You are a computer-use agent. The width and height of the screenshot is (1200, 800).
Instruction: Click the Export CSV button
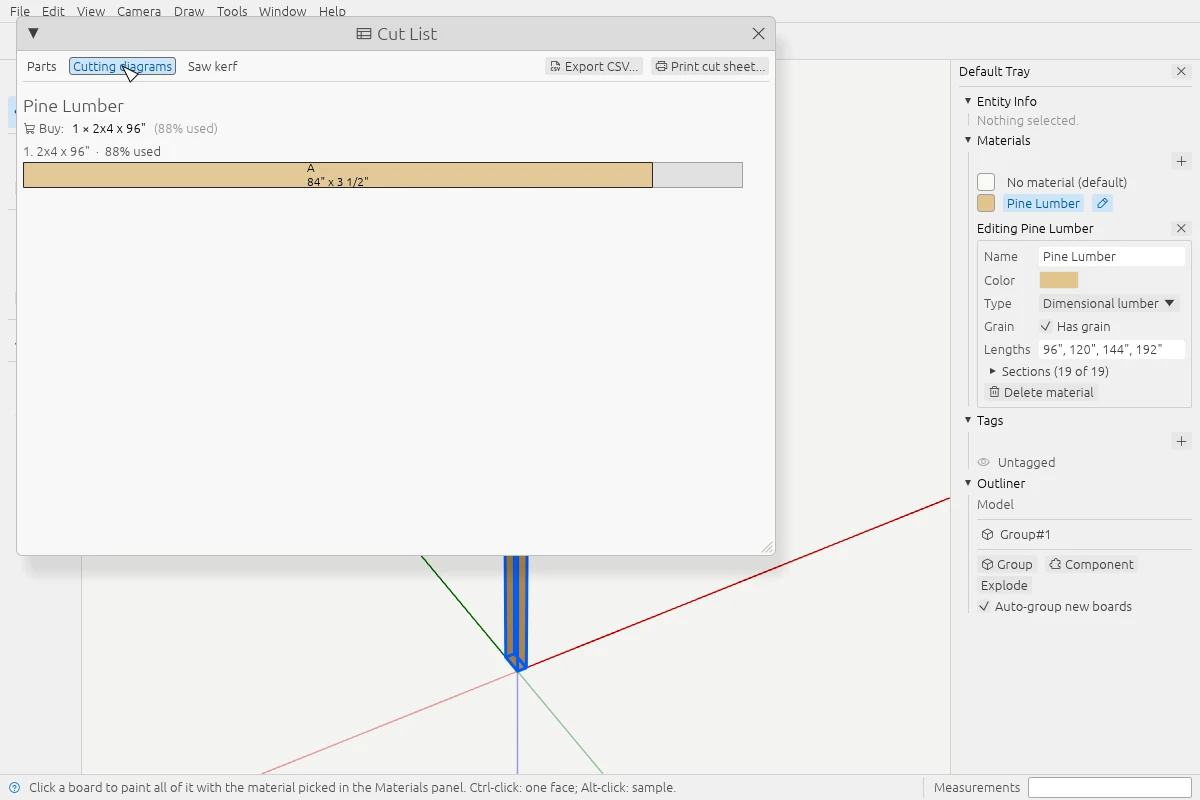pos(595,66)
